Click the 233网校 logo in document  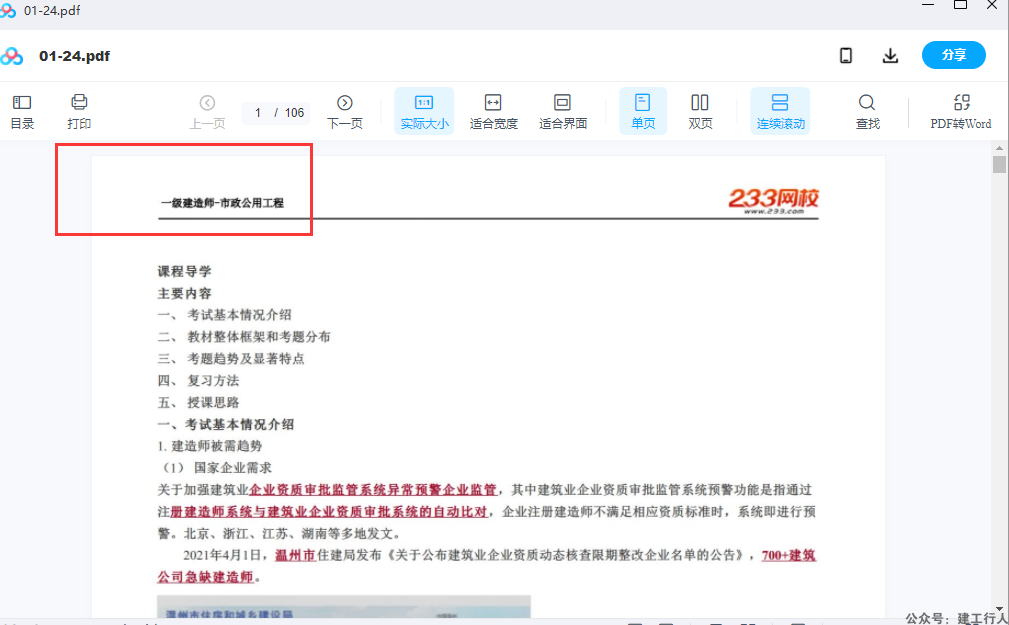(x=773, y=200)
